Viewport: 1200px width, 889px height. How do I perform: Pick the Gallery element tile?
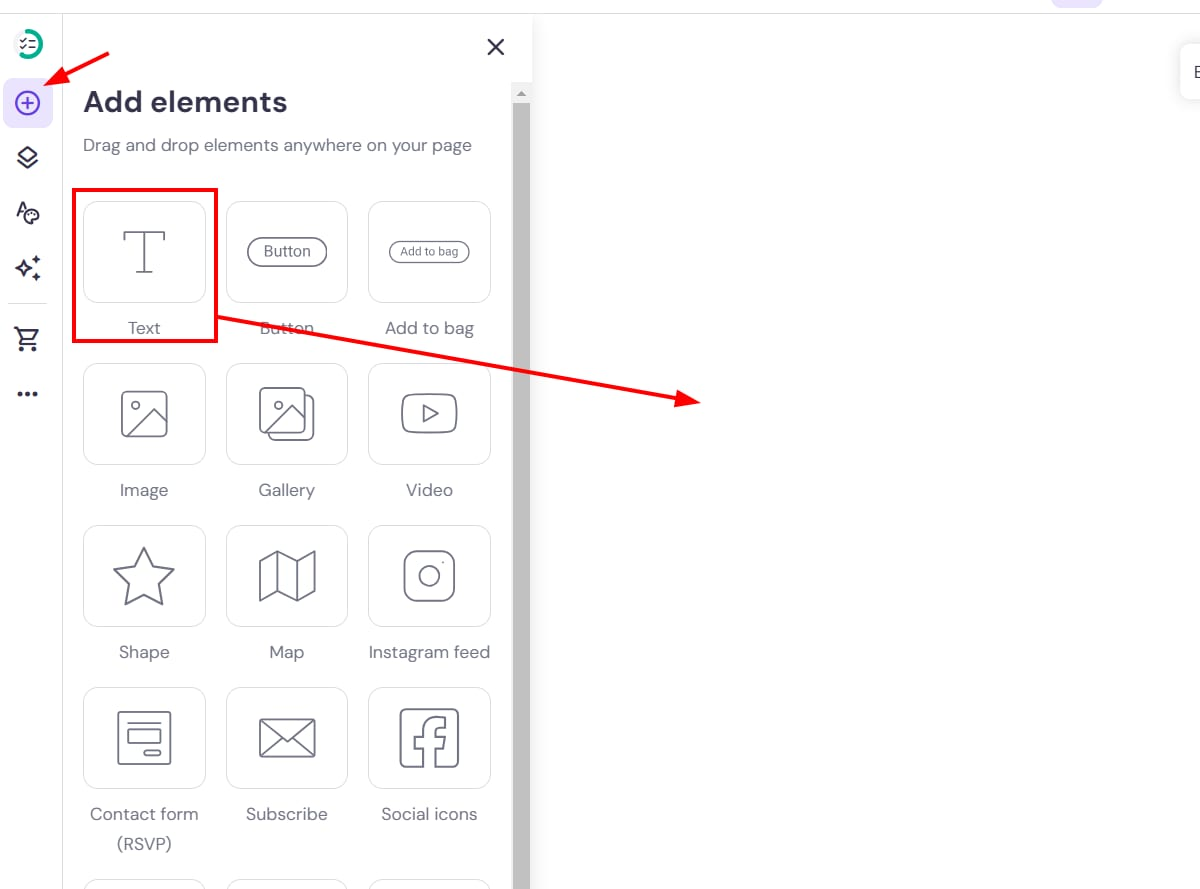click(x=287, y=414)
